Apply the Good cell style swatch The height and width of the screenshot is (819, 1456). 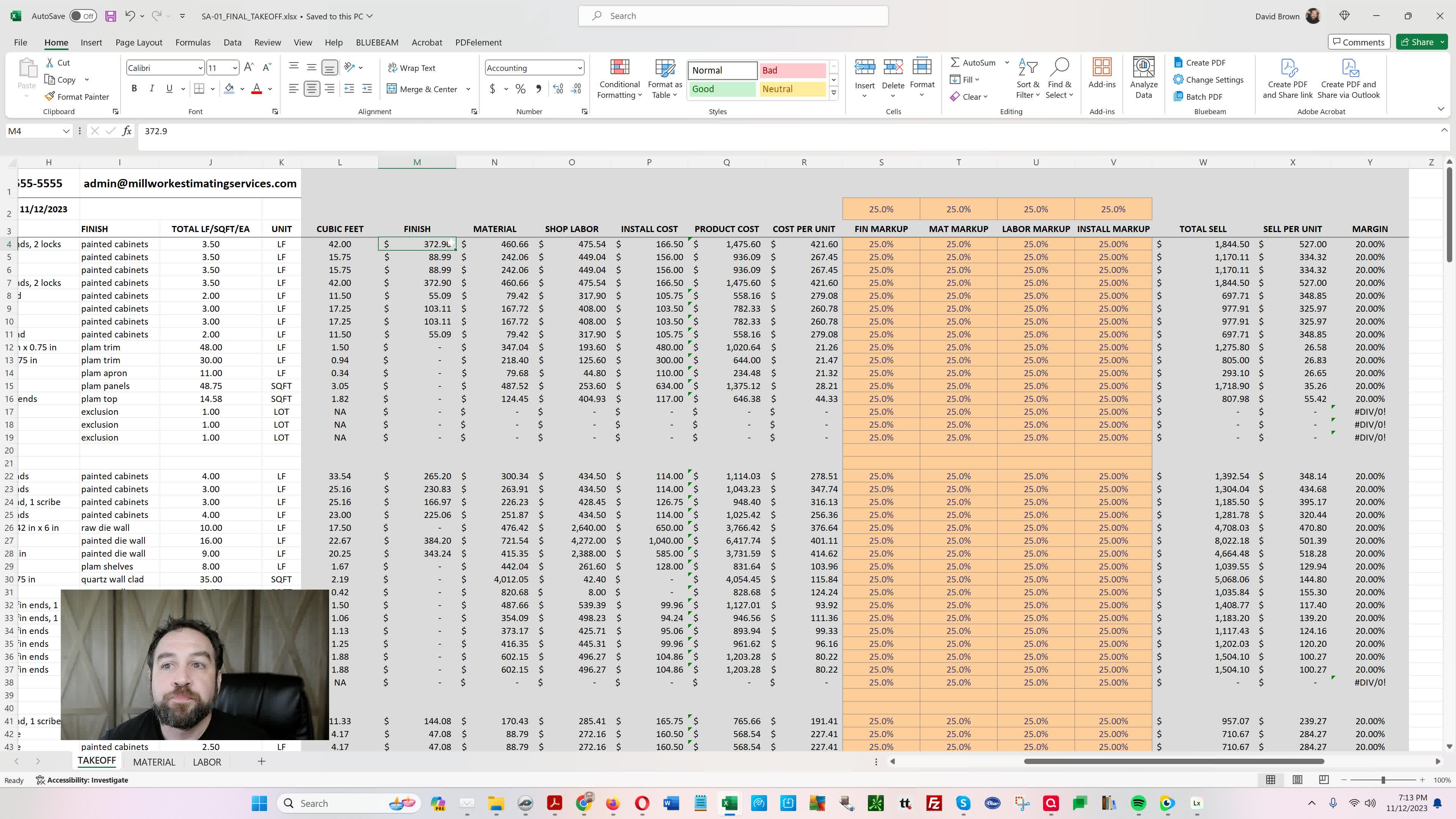[x=722, y=89]
